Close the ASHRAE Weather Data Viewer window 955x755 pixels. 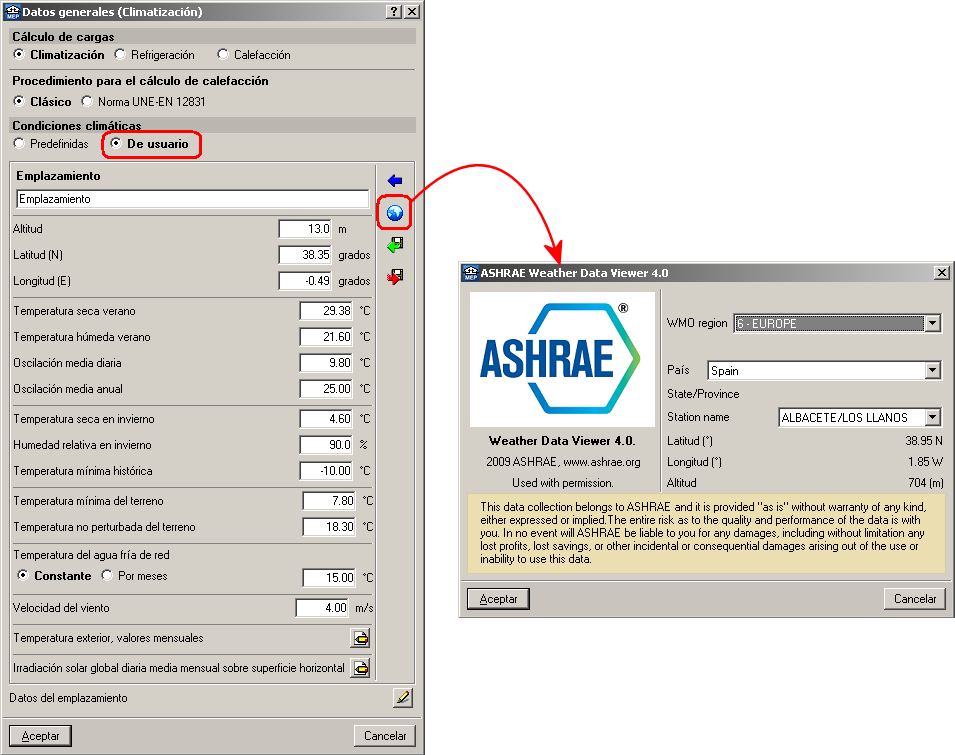coord(942,273)
